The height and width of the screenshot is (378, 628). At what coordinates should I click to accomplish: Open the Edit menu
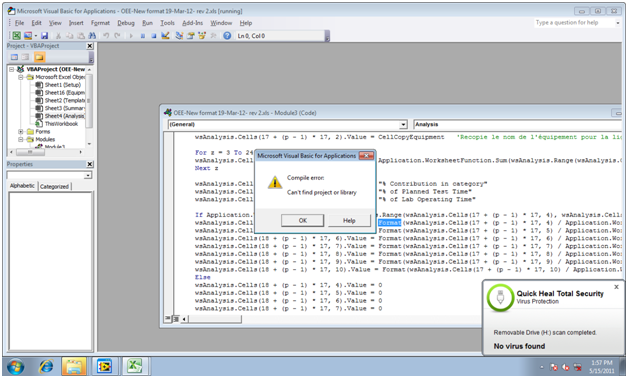[x=36, y=23]
